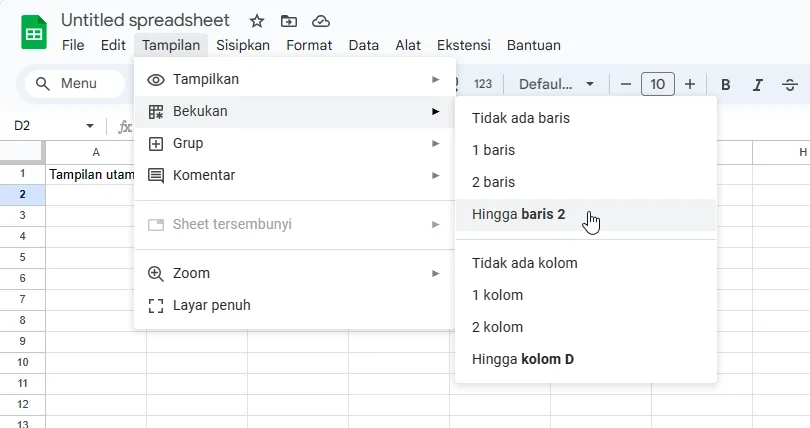Select Layar penuh from menu
Screen dimensions: 810x428
coord(212,305)
